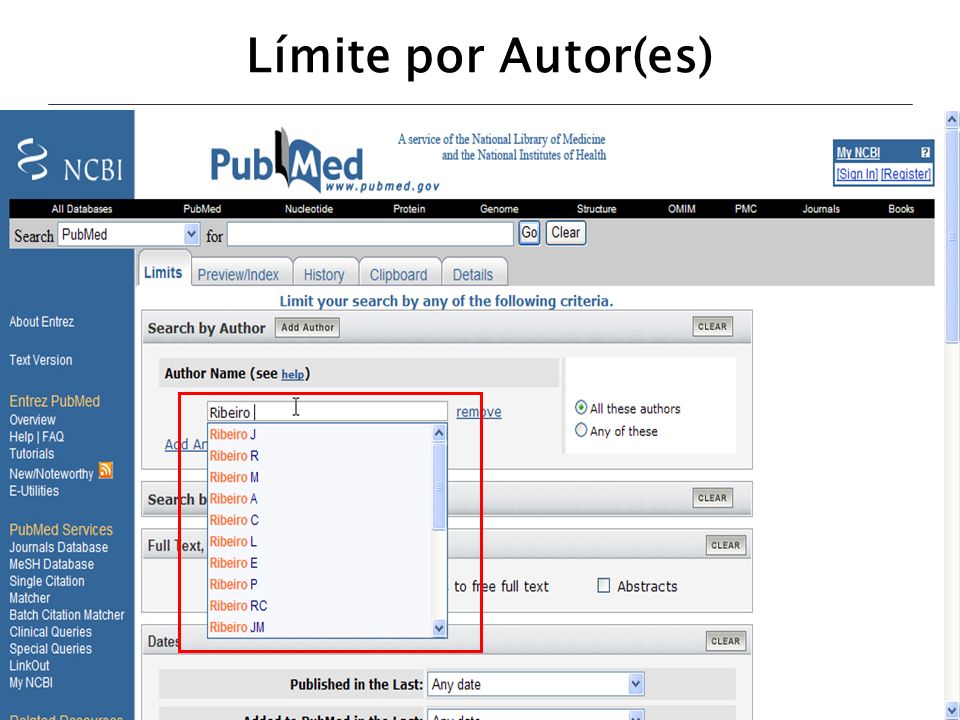960x720 pixels.
Task: Click the author name field containing Ribeiro
Action: [328, 412]
